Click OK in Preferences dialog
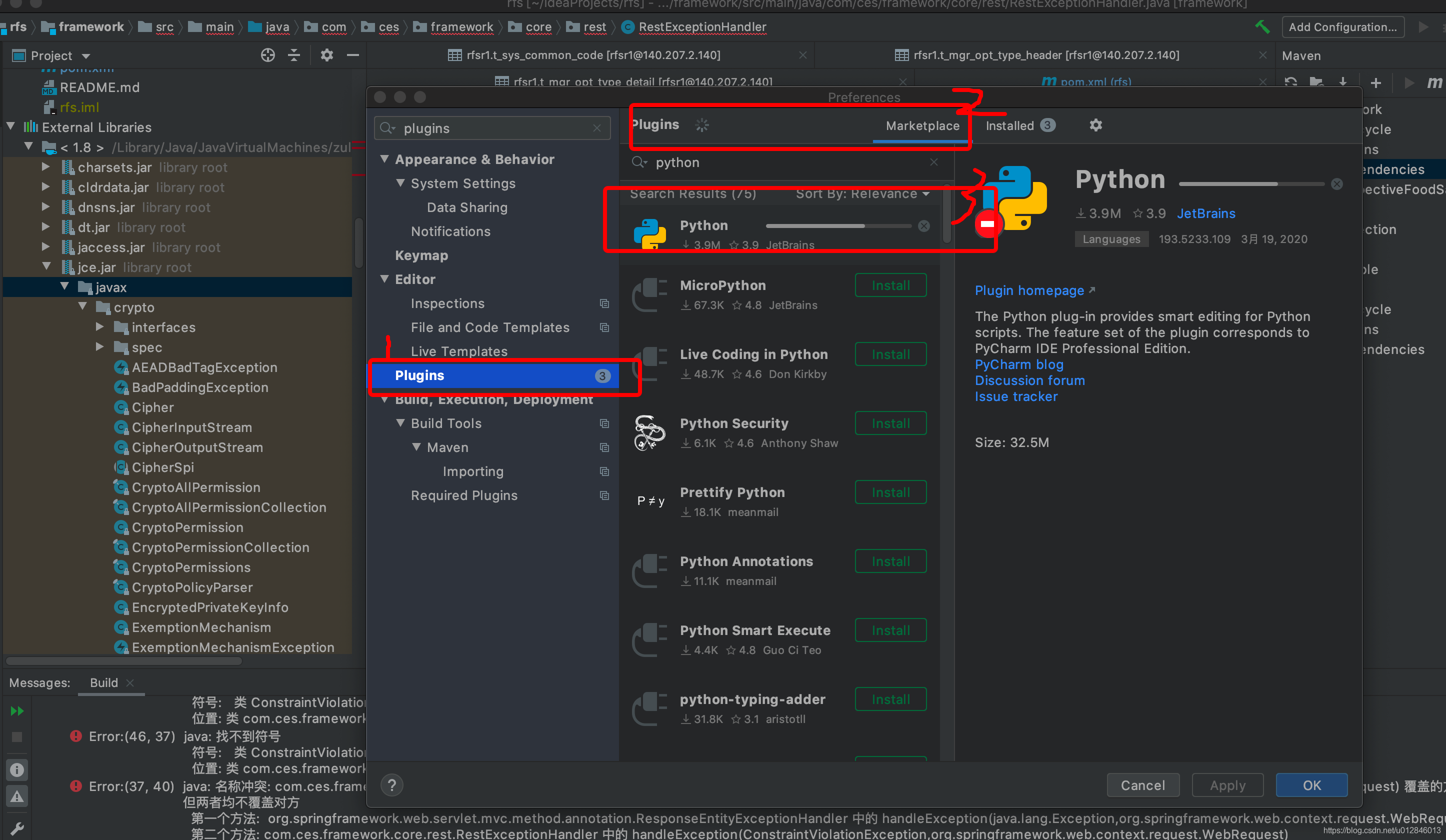1446x840 pixels. (x=1311, y=785)
